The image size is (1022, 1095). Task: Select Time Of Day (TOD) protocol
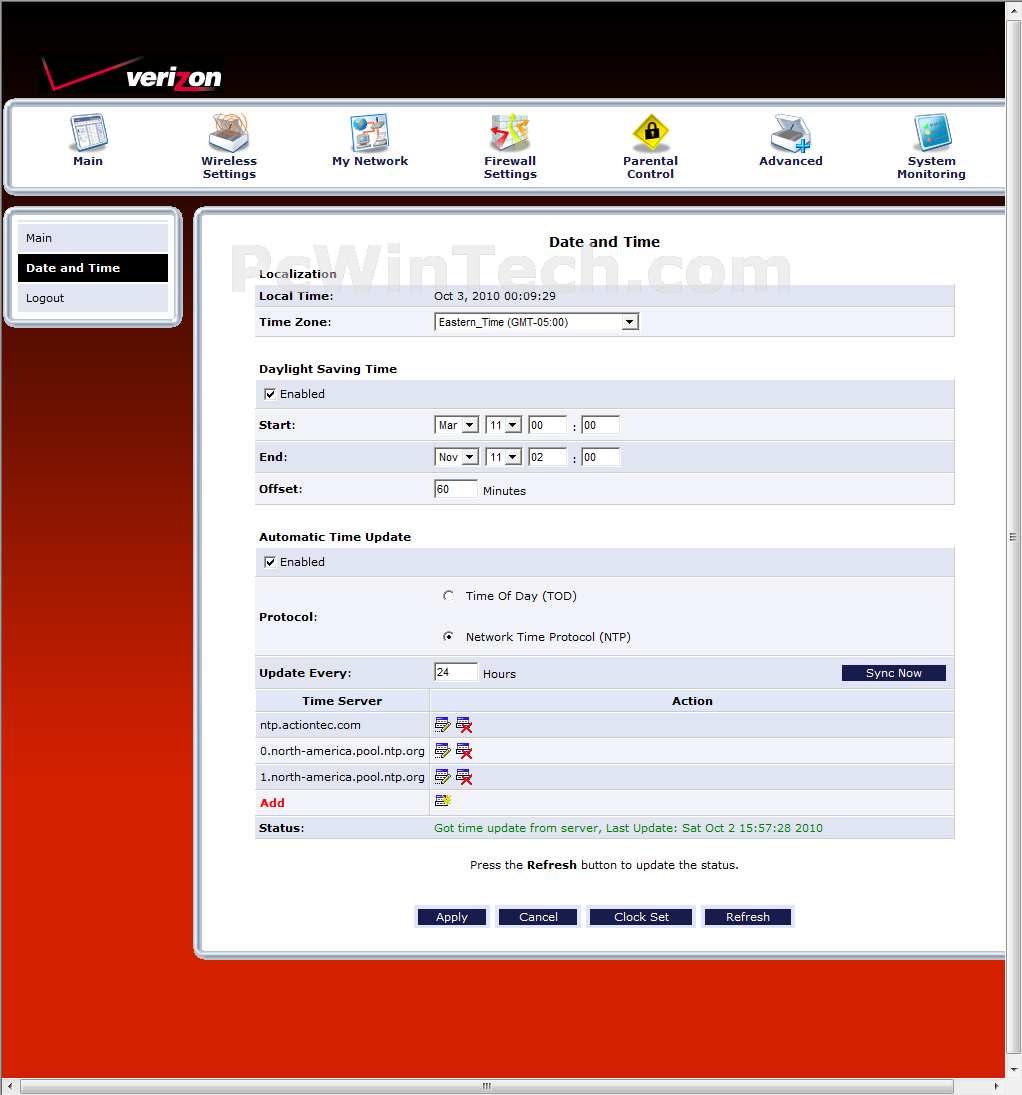tap(448, 596)
